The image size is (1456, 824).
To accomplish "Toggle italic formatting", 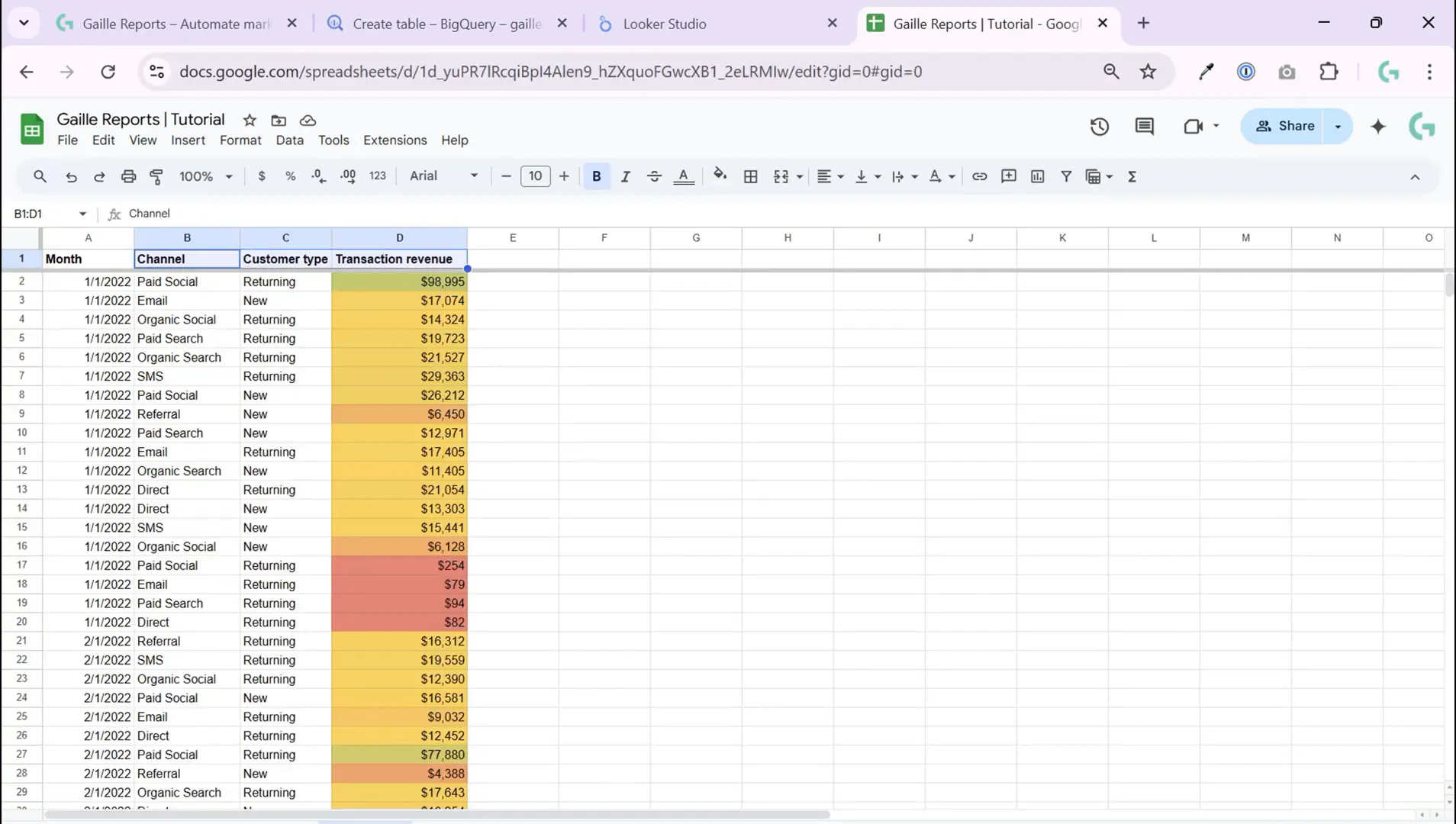I will [625, 176].
